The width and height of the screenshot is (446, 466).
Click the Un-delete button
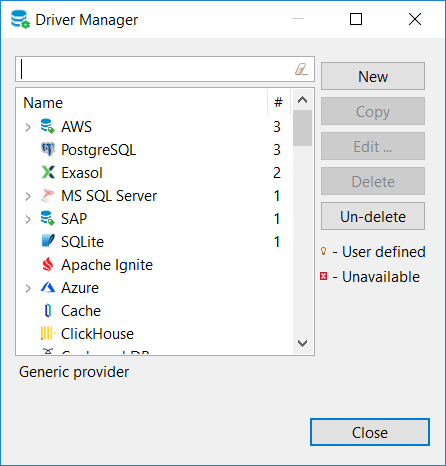tap(373, 216)
